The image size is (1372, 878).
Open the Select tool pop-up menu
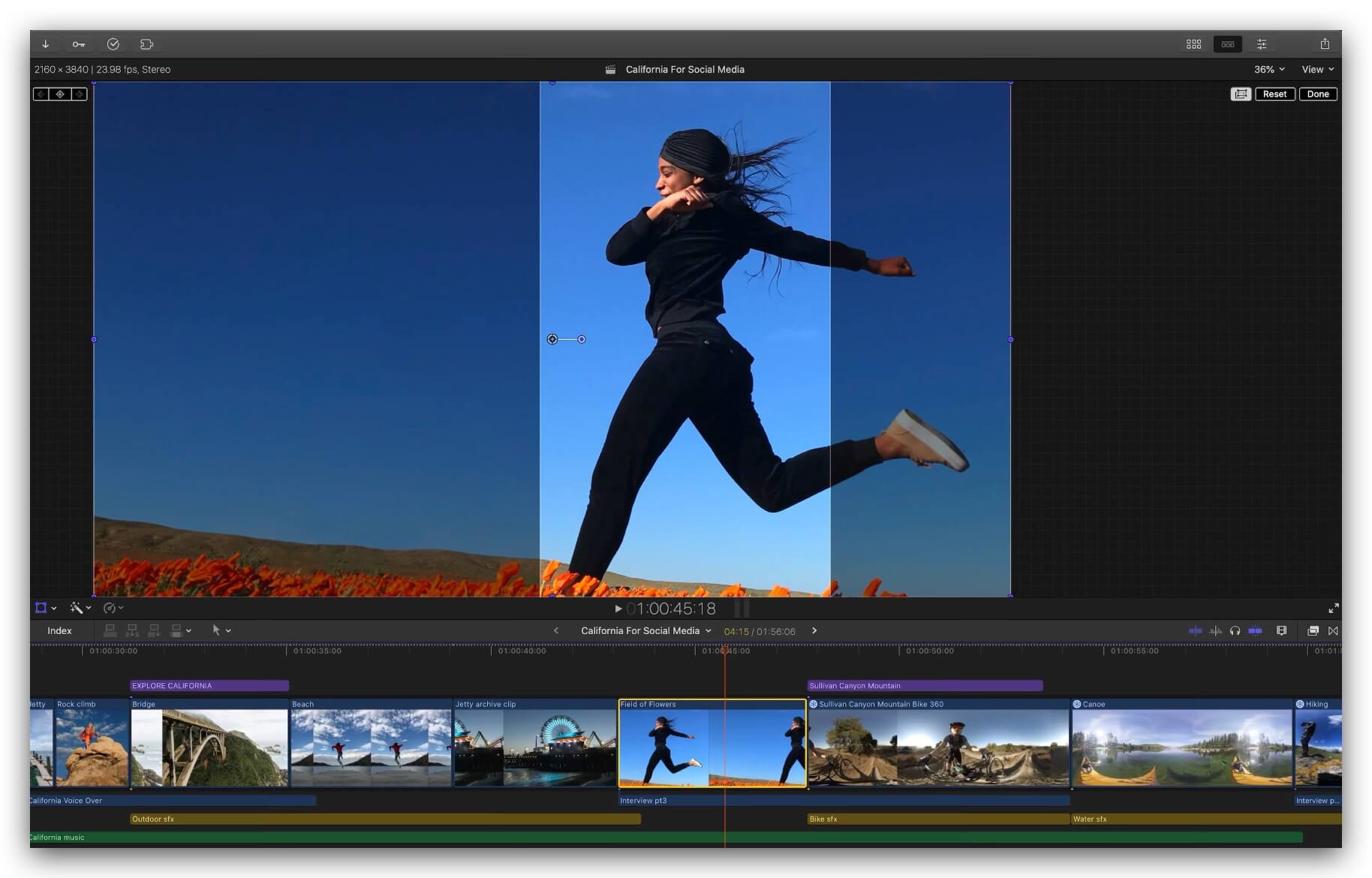221,630
